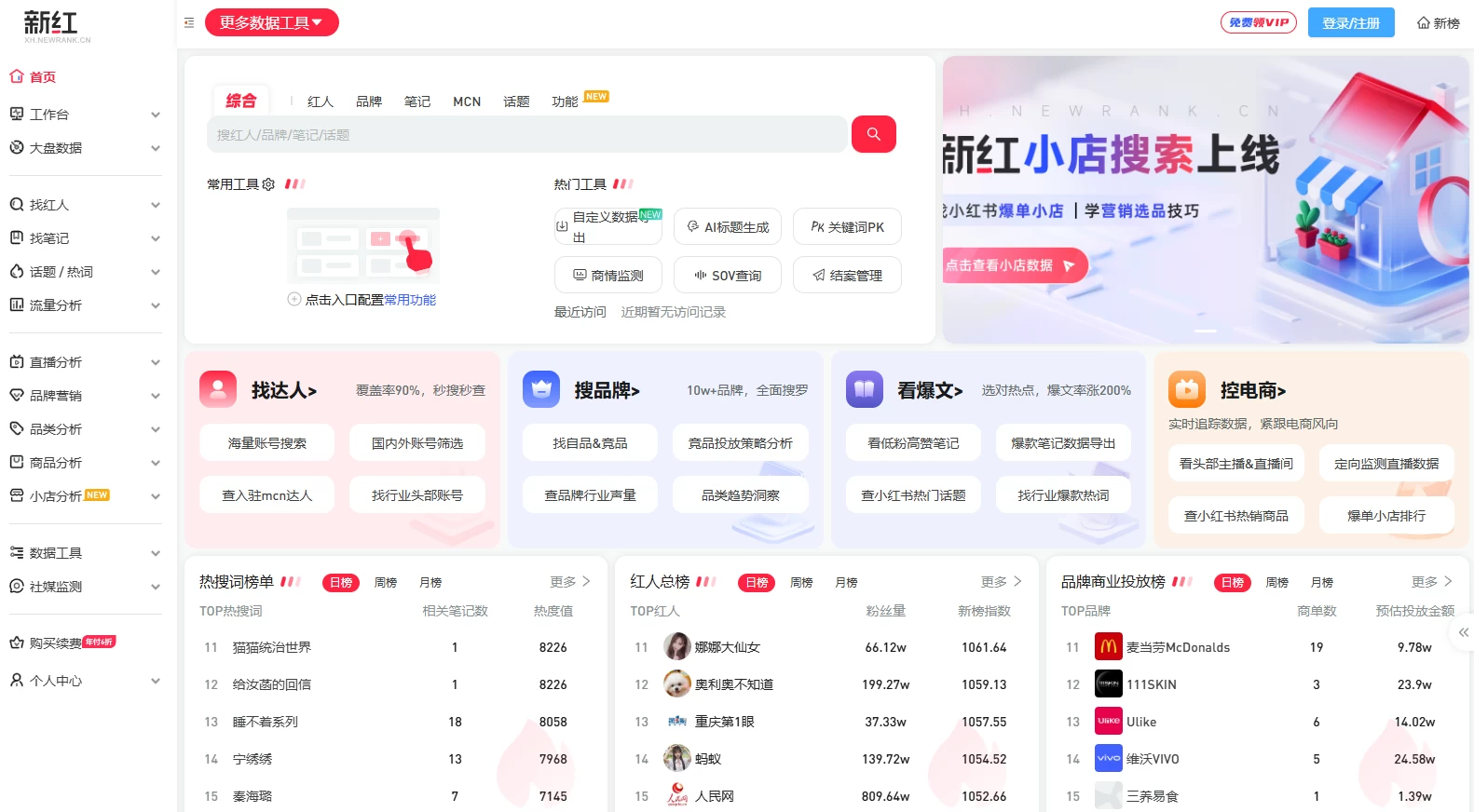
Task: Click the 流量分析 chart icon
Action: point(16,304)
